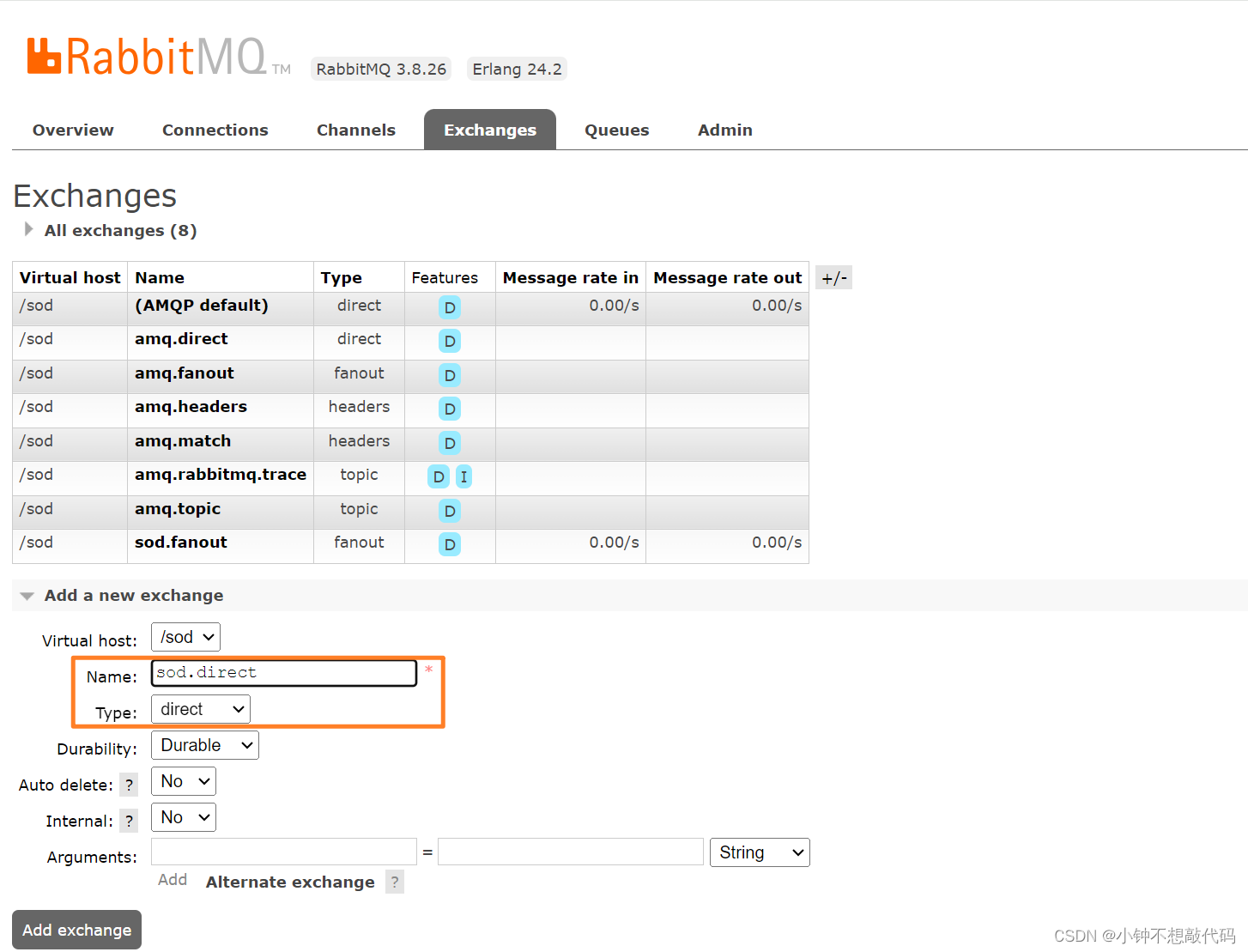1248x952 pixels.
Task: Click the Add exchange button
Action: (76, 930)
